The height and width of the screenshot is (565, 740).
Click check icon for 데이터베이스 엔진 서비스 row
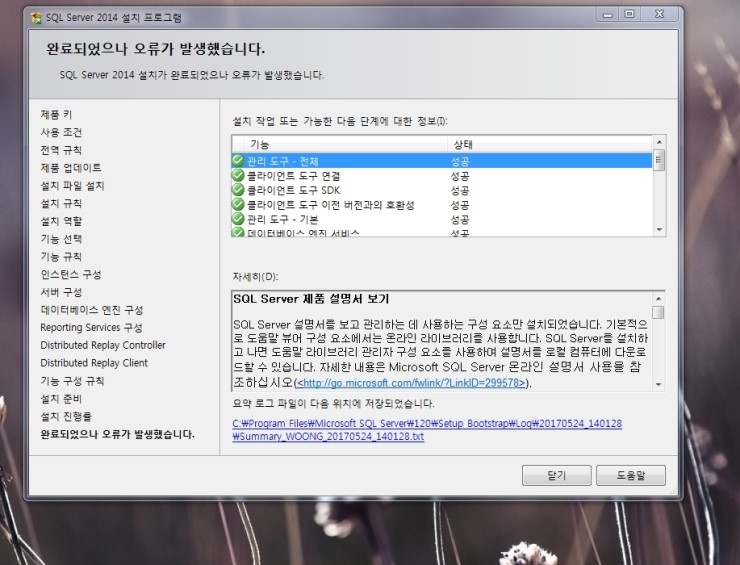click(x=238, y=232)
